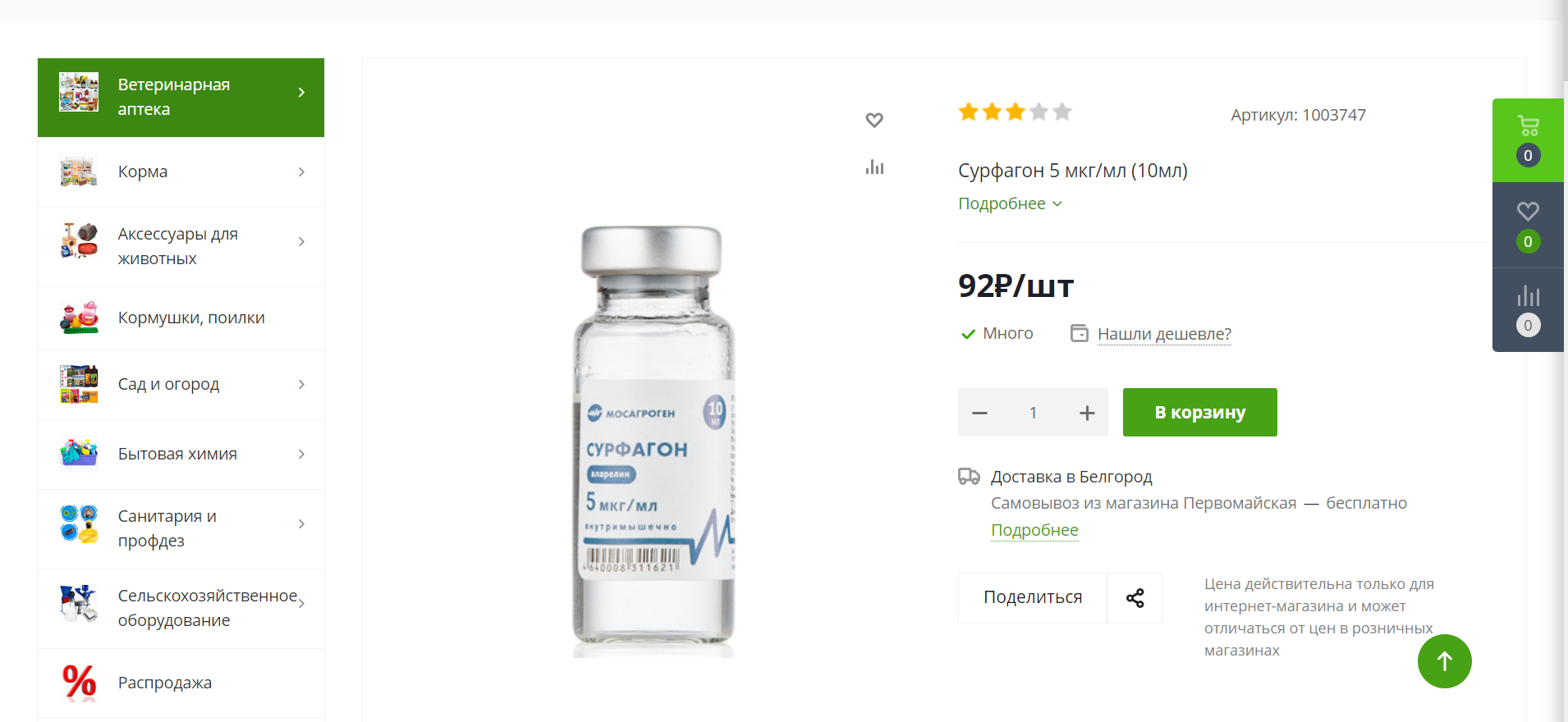Image resolution: width=1568 pixels, height=722 pixels.
Task: Increase quantity with plus stepper
Action: point(1087,412)
